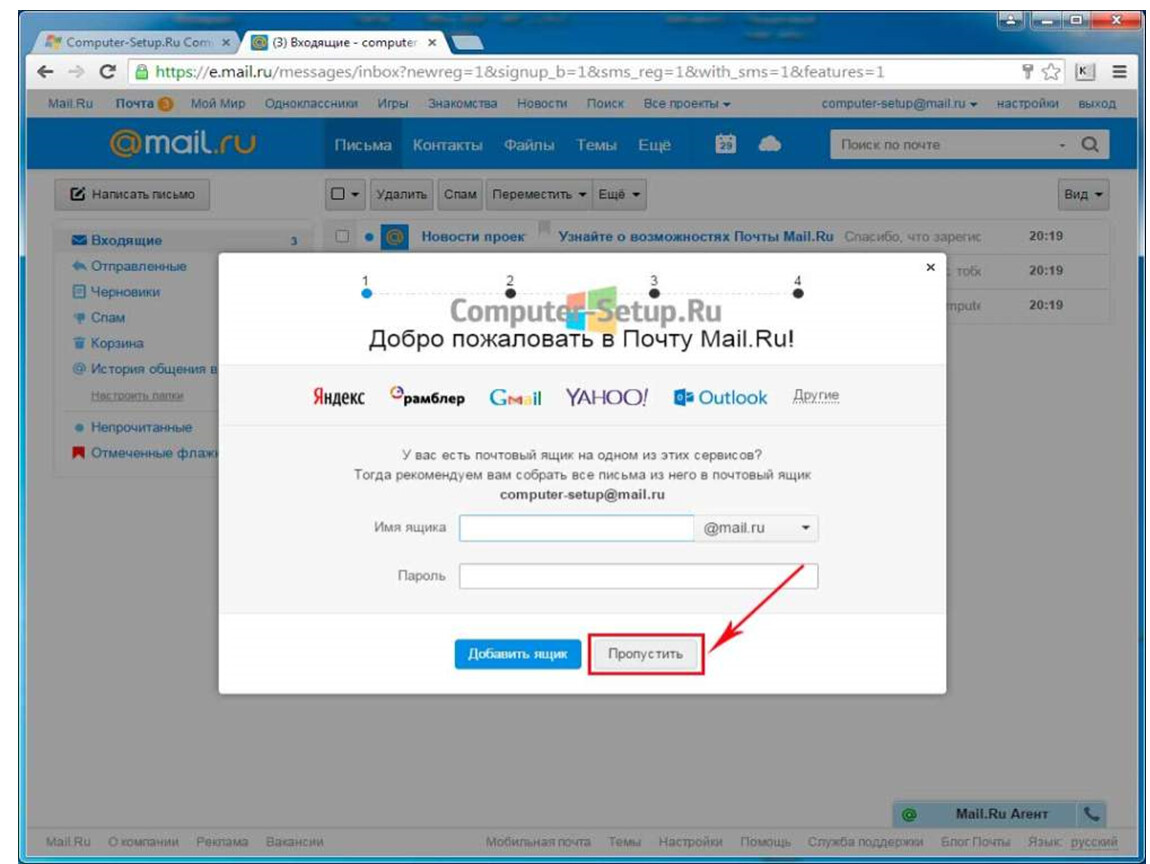
Task: Click the mail search magnifier icon
Action: coord(1090,144)
